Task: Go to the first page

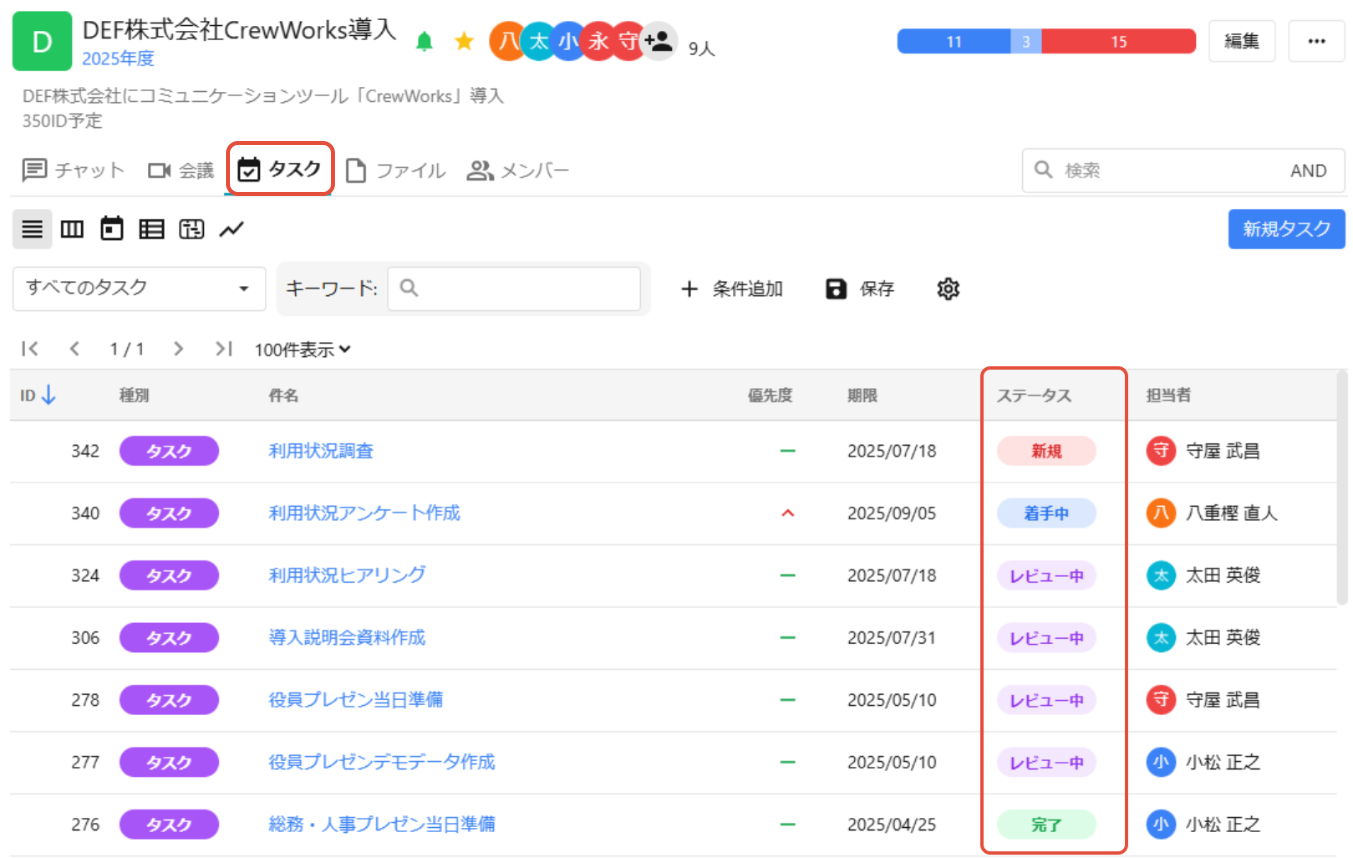Action: pyautogui.click(x=30, y=349)
